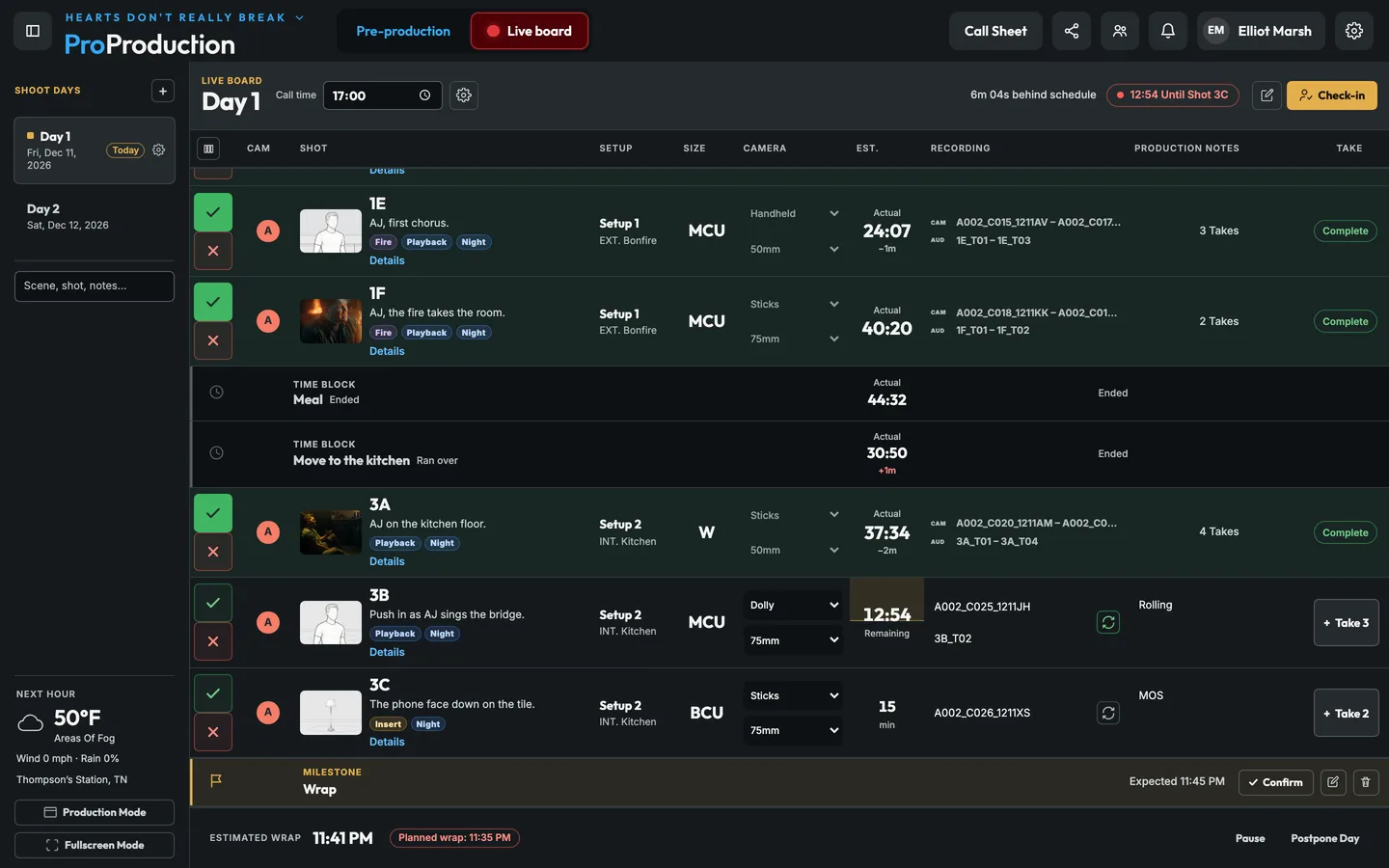Confirm the Wrap milestone
The height and width of the screenshot is (868, 1389).
click(x=1275, y=782)
